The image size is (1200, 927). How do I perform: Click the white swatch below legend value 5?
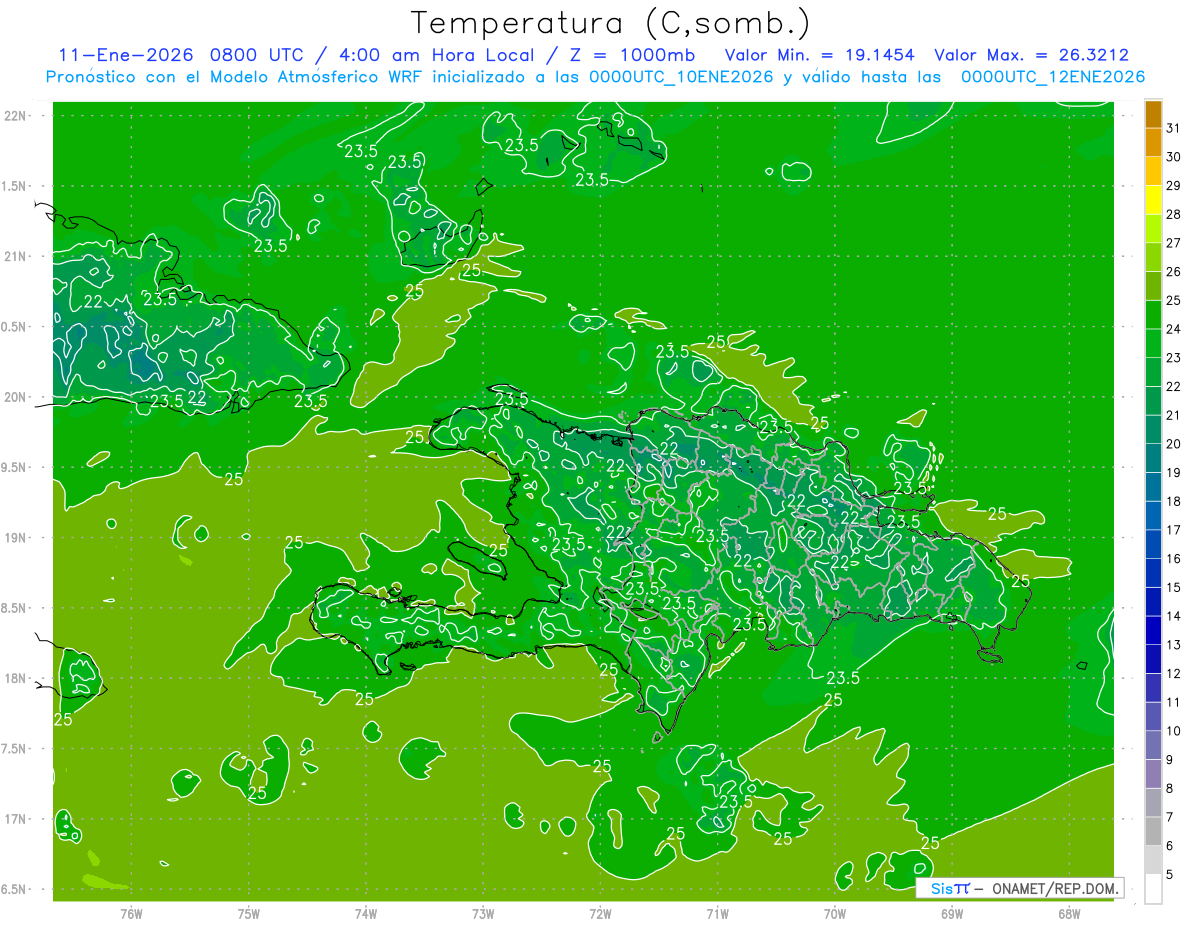pyautogui.click(x=1153, y=889)
